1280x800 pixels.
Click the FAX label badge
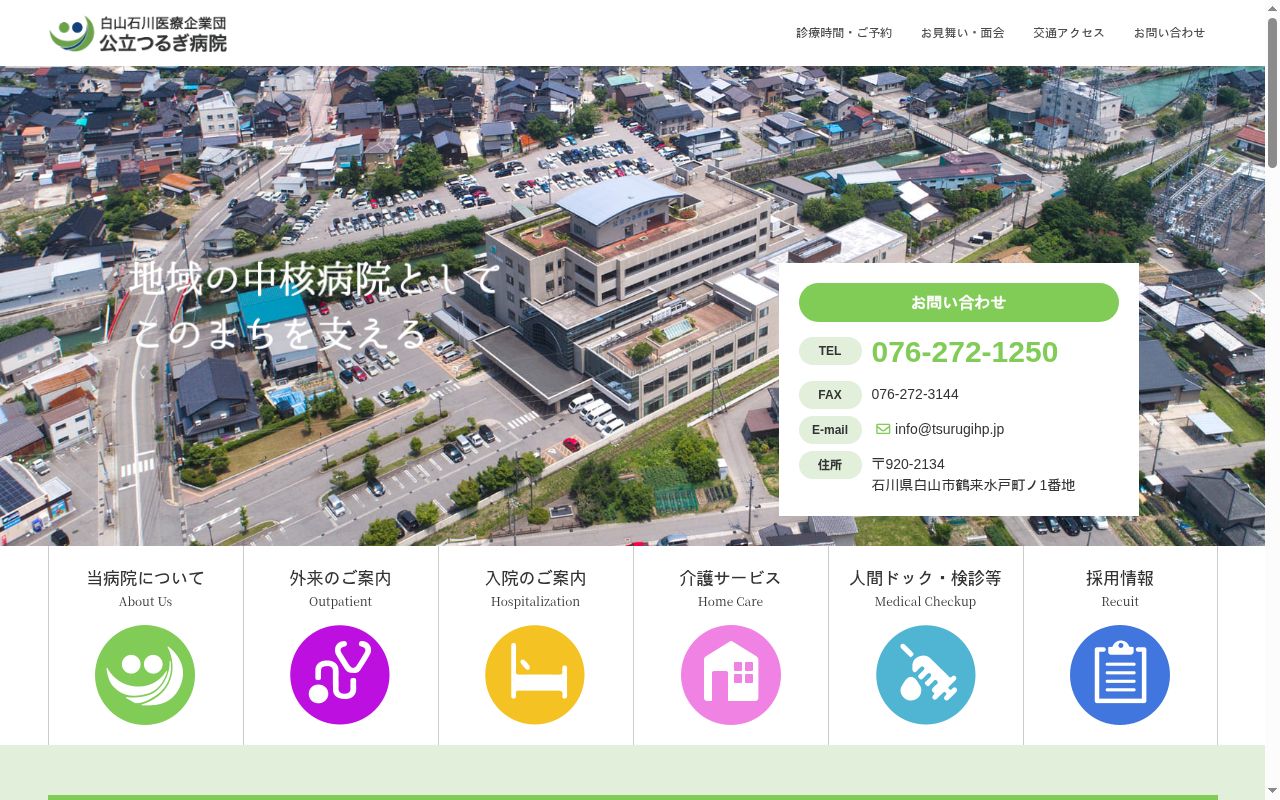pyautogui.click(x=830, y=395)
